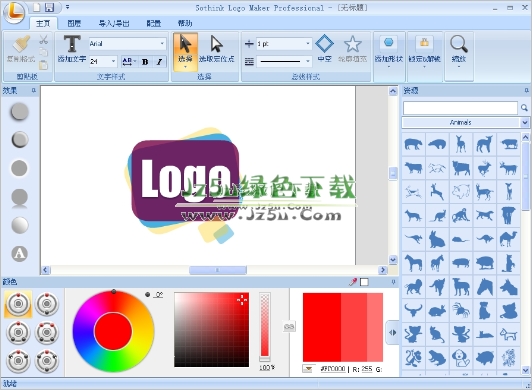The height and width of the screenshot is (390, 532).
Task: Pin the Effects panel
Action: 34,91
